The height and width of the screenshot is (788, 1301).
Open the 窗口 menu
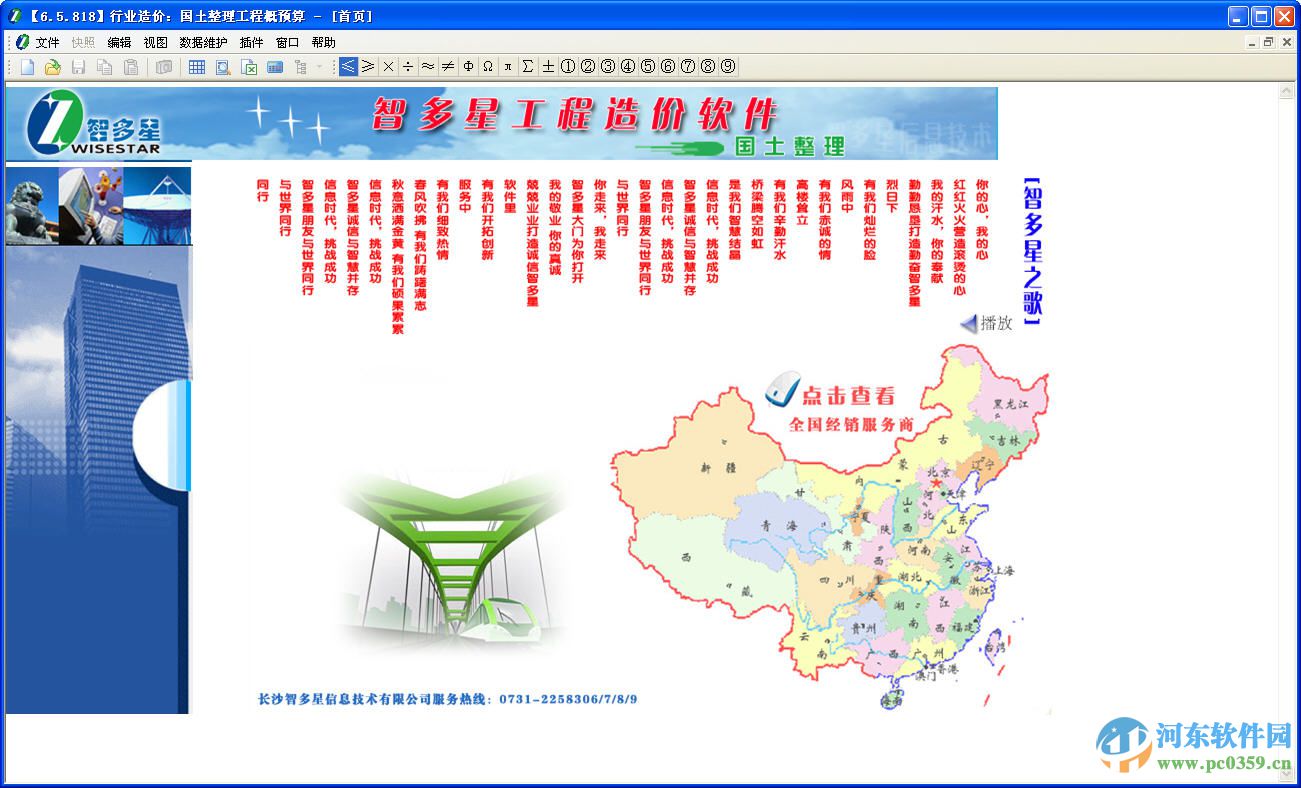(x=288, y=43)
